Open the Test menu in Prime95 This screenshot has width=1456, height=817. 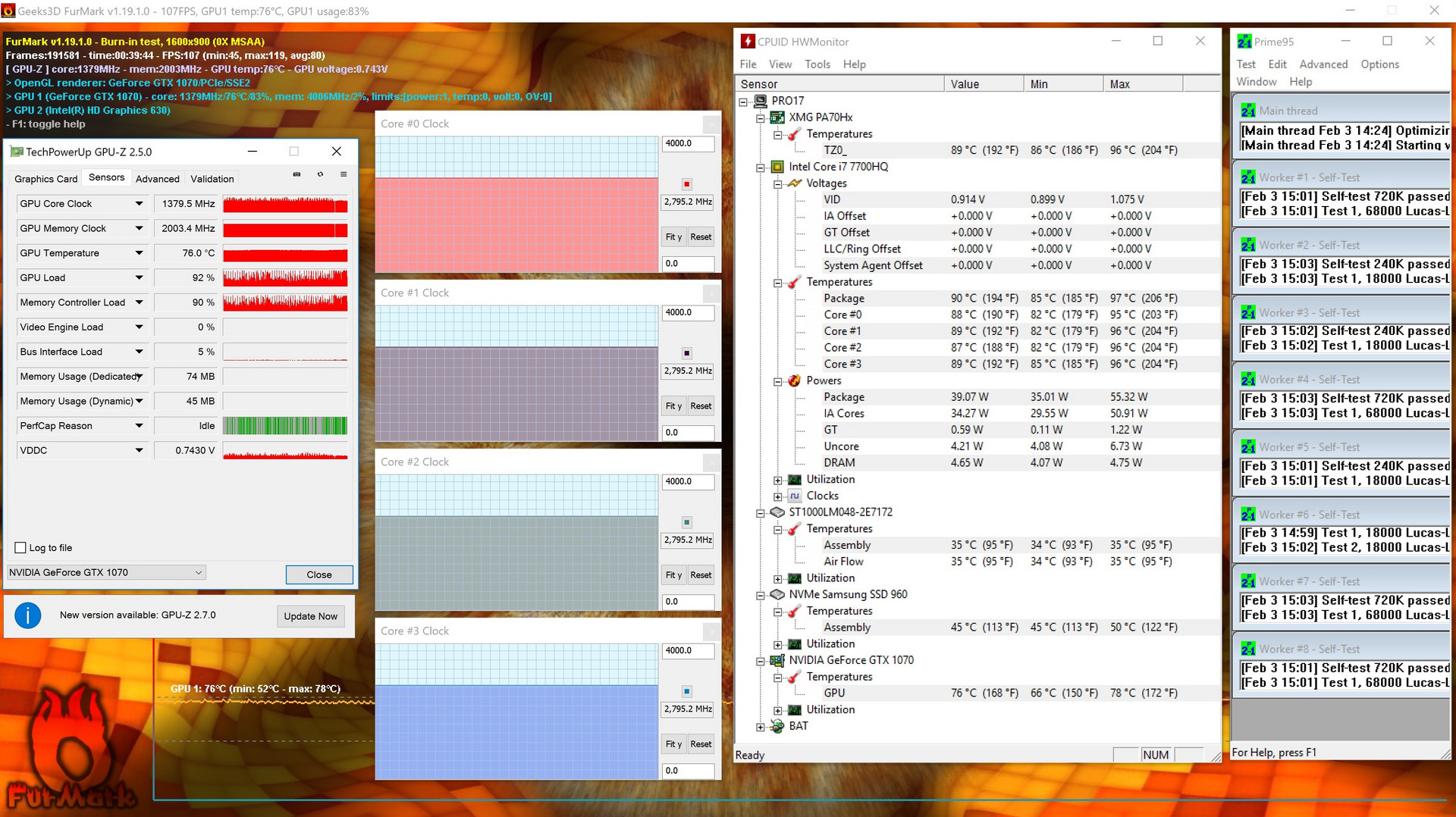(1246, 64)
